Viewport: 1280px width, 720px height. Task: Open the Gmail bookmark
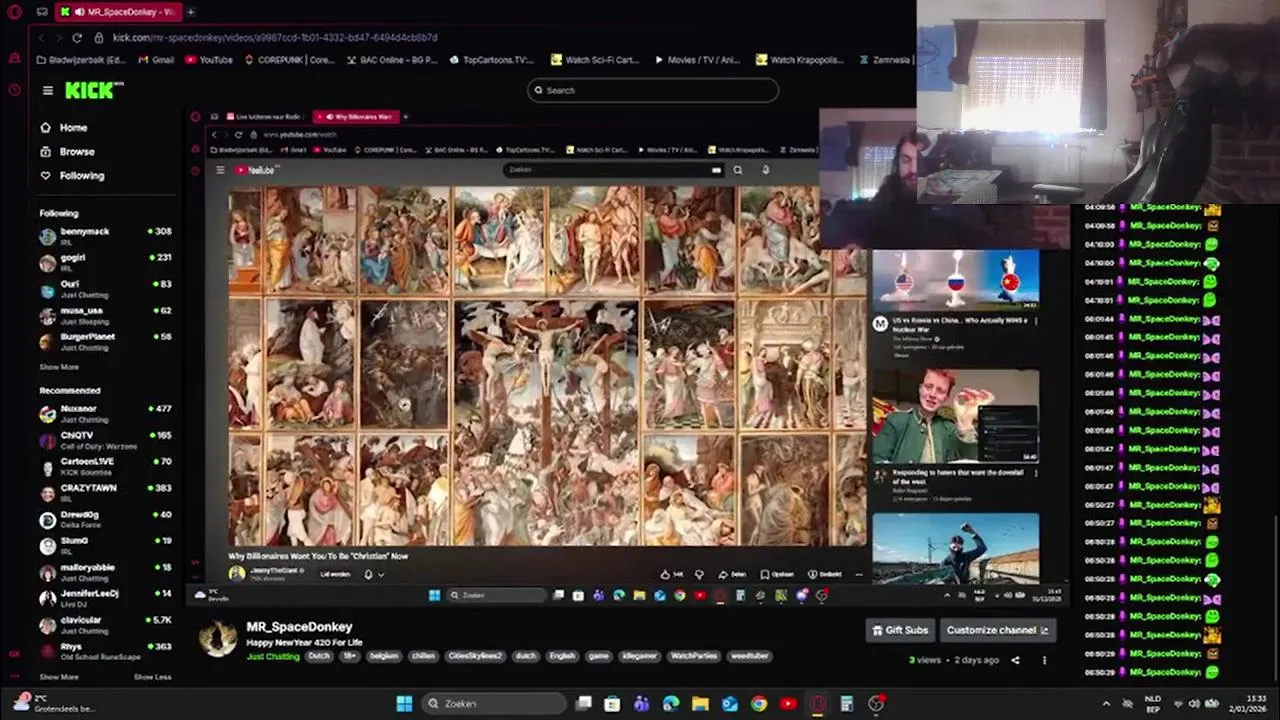156,60
